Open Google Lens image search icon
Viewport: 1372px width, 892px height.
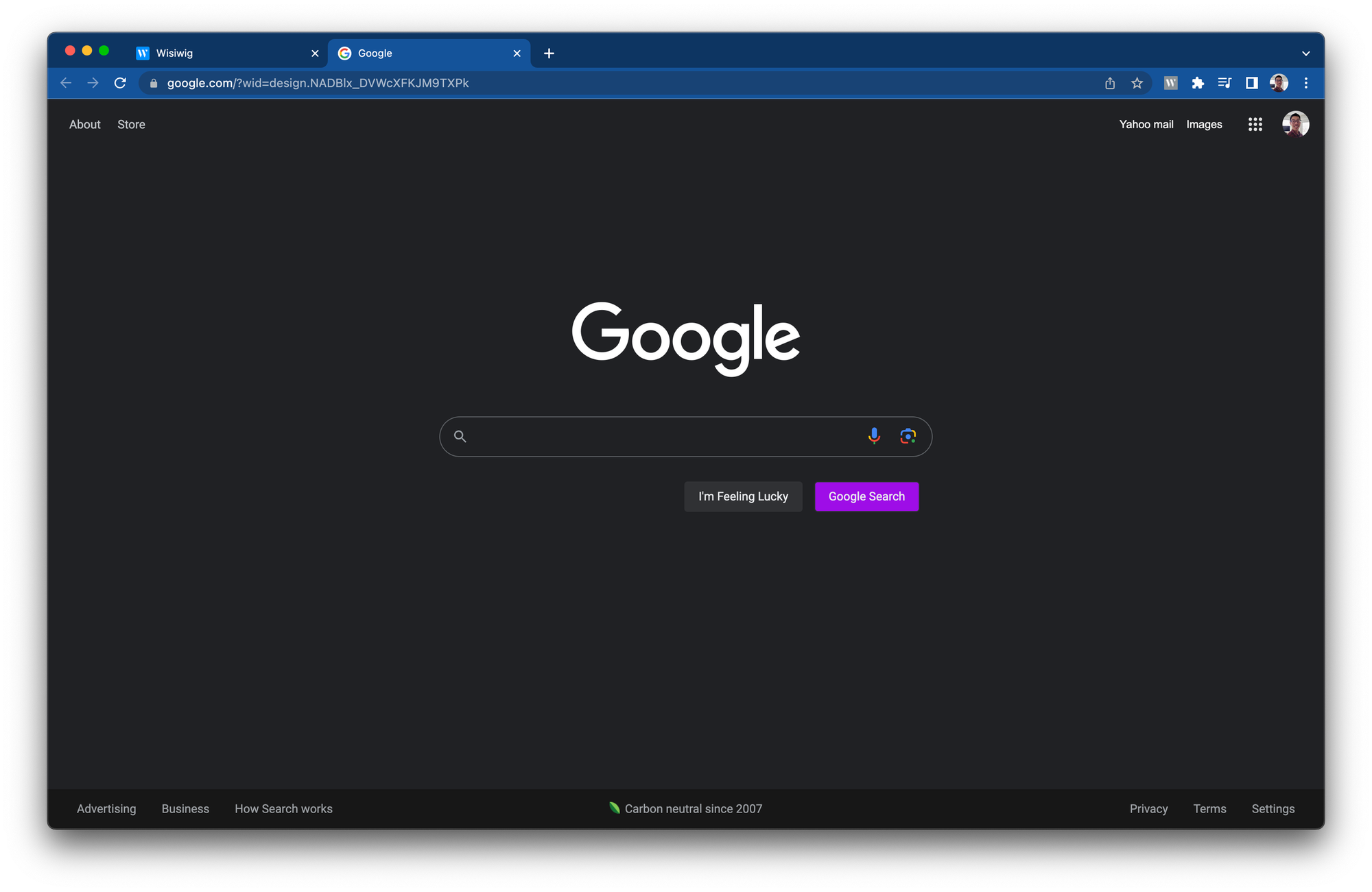908,436
